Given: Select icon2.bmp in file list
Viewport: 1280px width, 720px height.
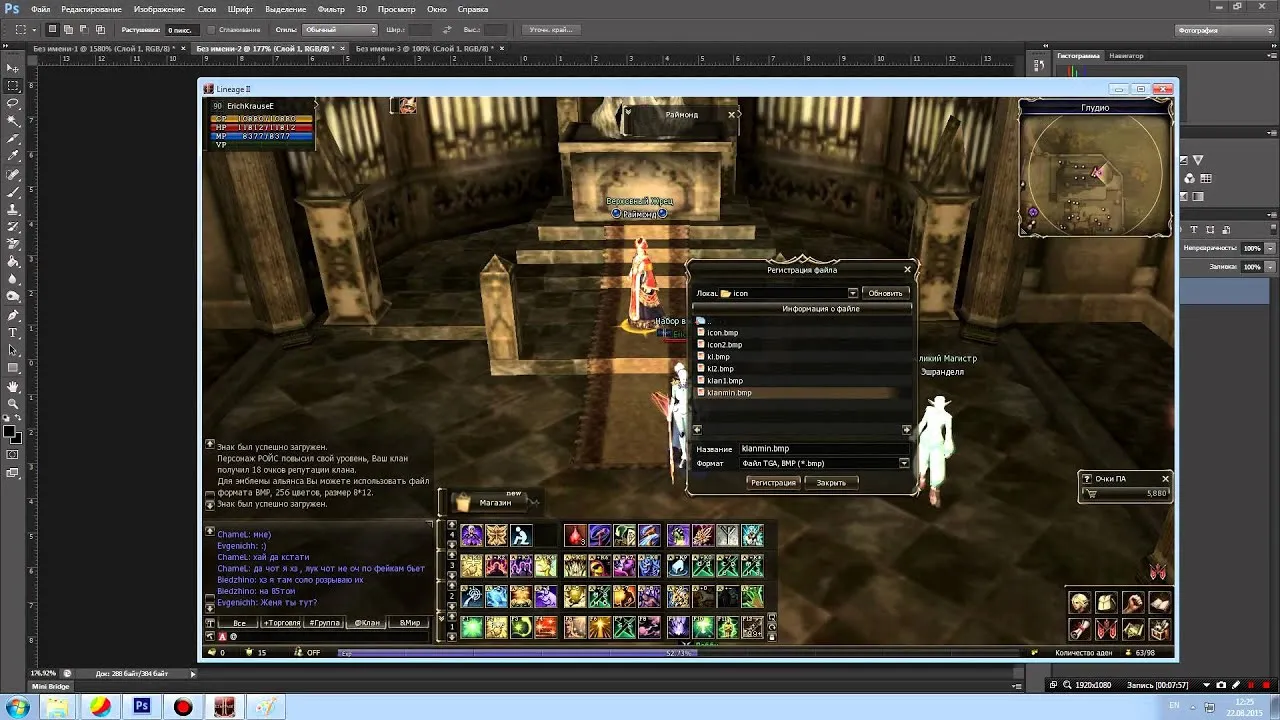Looking at the screenshot, I should click(x=725, y=345).
